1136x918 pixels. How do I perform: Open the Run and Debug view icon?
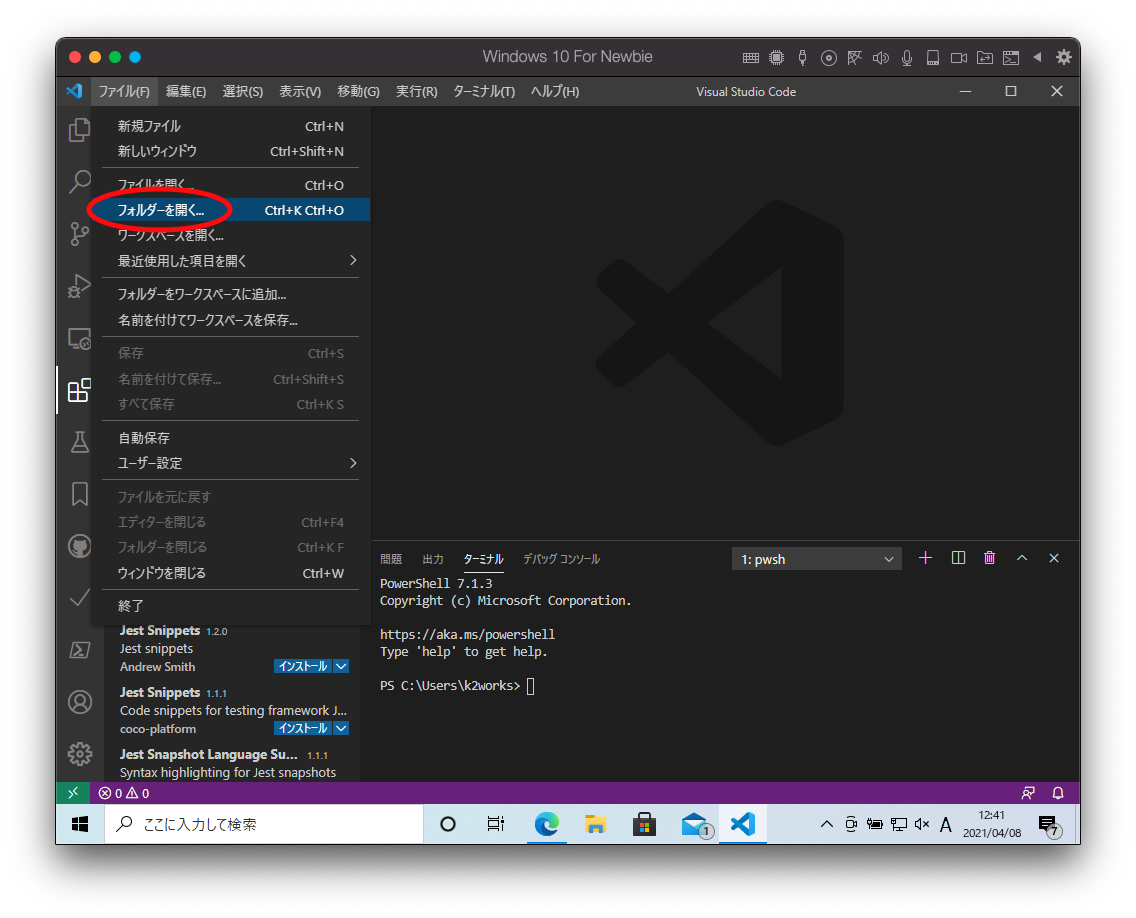(79, 286)
